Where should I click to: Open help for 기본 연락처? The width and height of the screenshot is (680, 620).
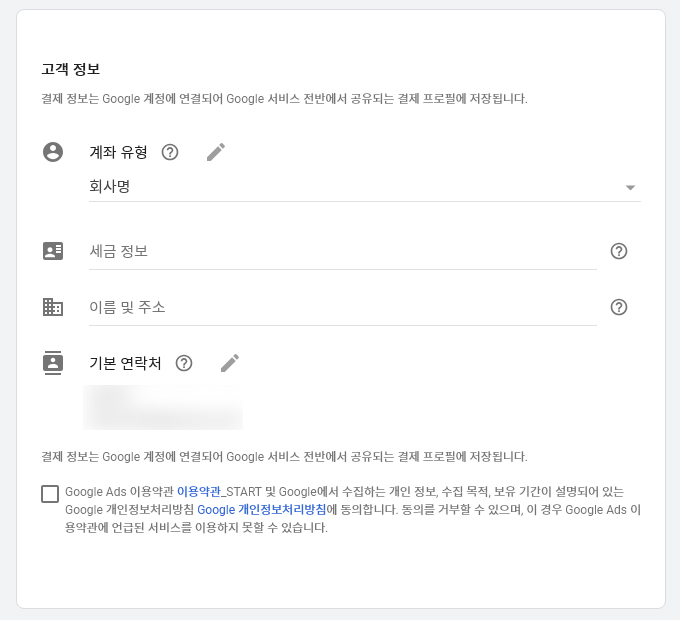click(x=184, y=363)
